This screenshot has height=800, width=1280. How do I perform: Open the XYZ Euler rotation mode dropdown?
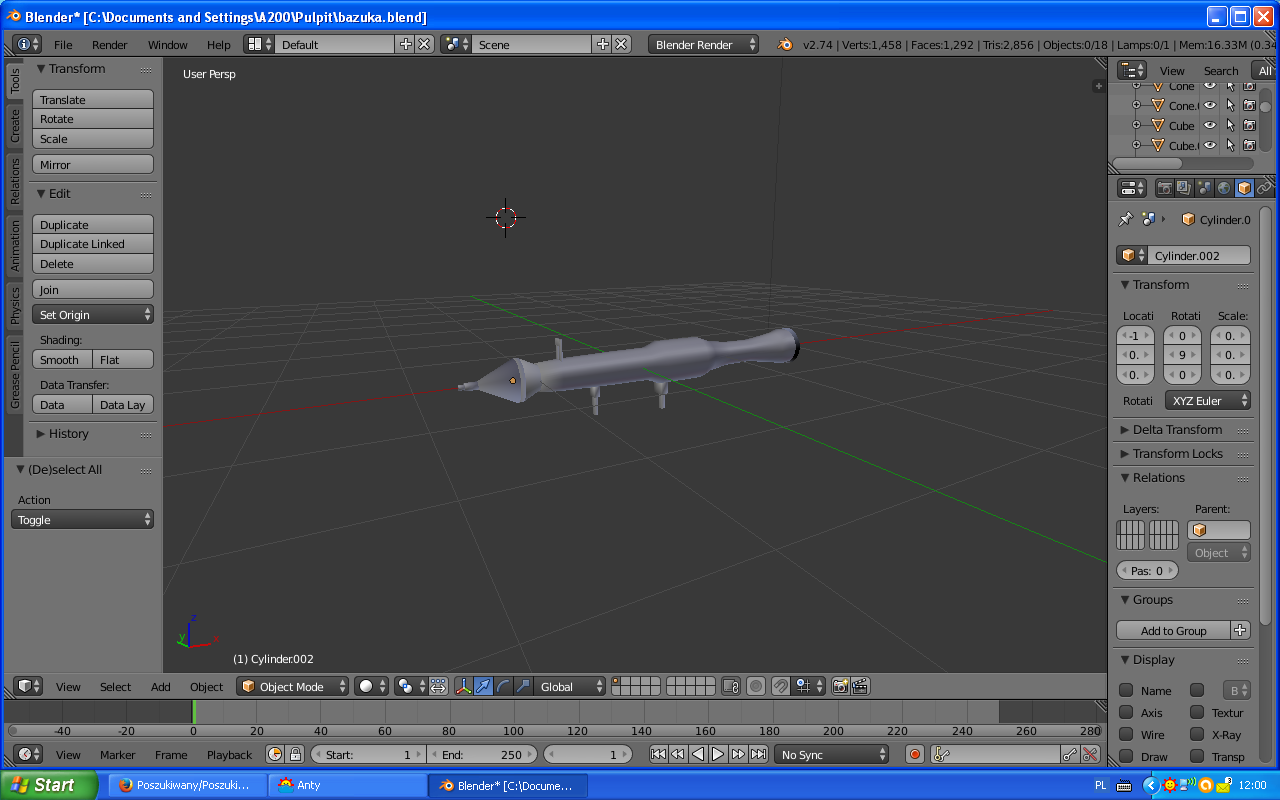click(x=1208, y=401)
